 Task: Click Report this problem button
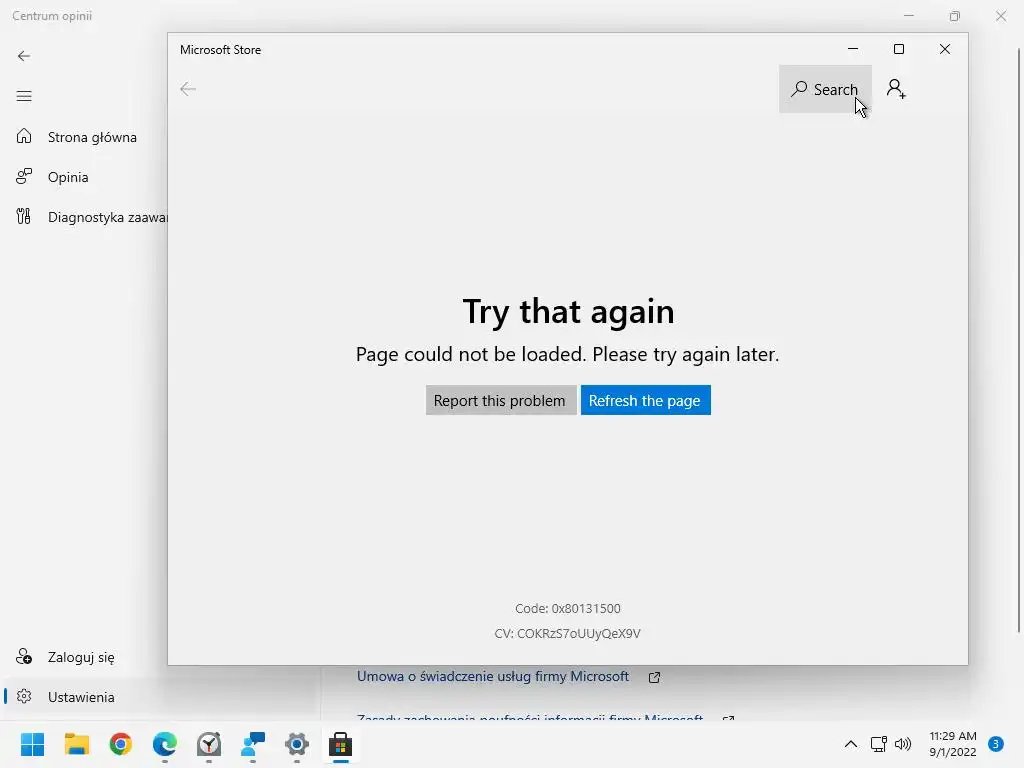click(x=500, y=400)
